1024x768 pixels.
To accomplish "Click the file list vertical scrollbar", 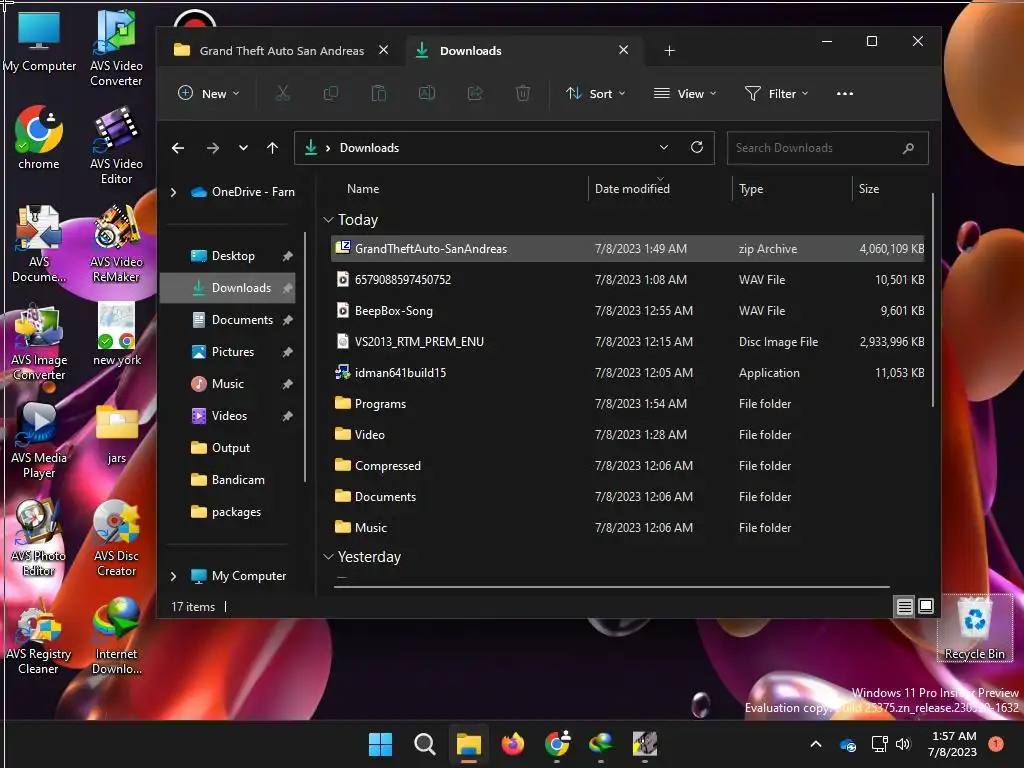I will 933,300.
